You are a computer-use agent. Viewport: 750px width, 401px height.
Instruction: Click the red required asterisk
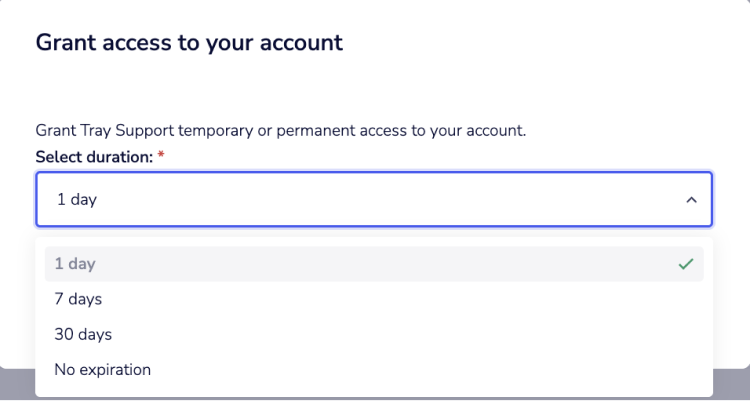[x=161, y=158]
